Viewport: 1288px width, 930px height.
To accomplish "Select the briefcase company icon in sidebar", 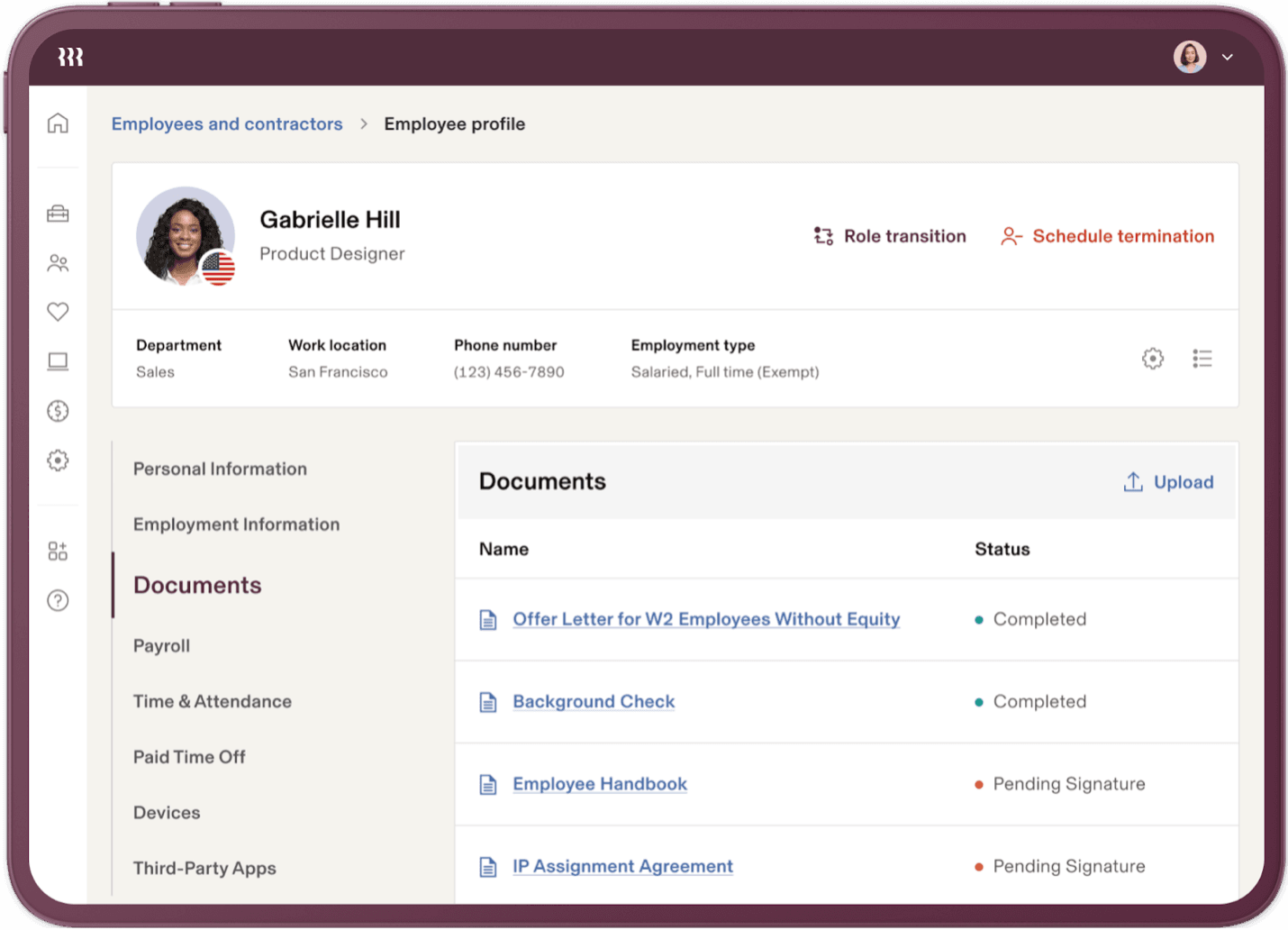I will coord(57,214).
